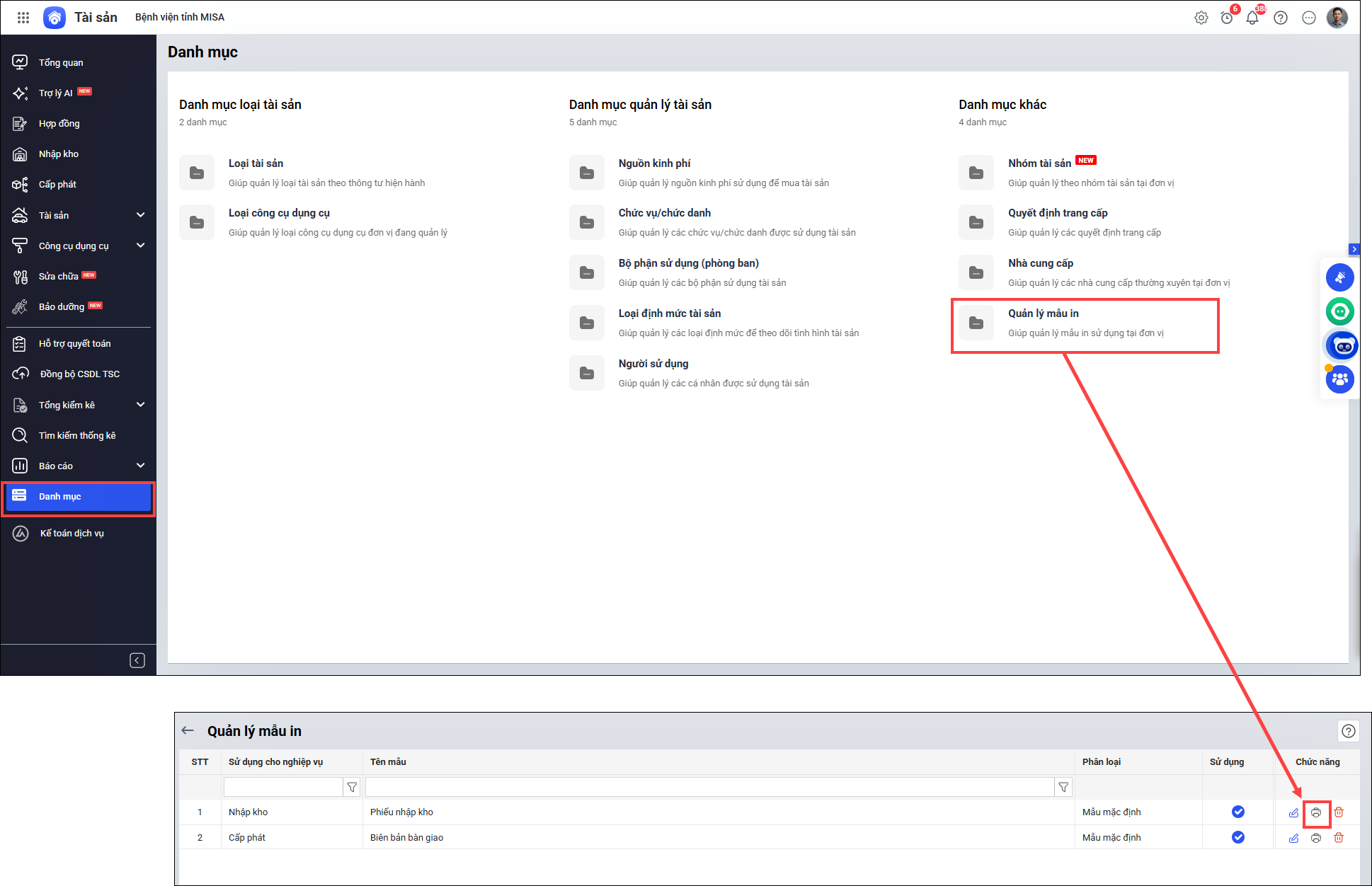Screen dimensions: 1372x886
Task: Open the notifications bell icon
Action: coord(1252,18)
